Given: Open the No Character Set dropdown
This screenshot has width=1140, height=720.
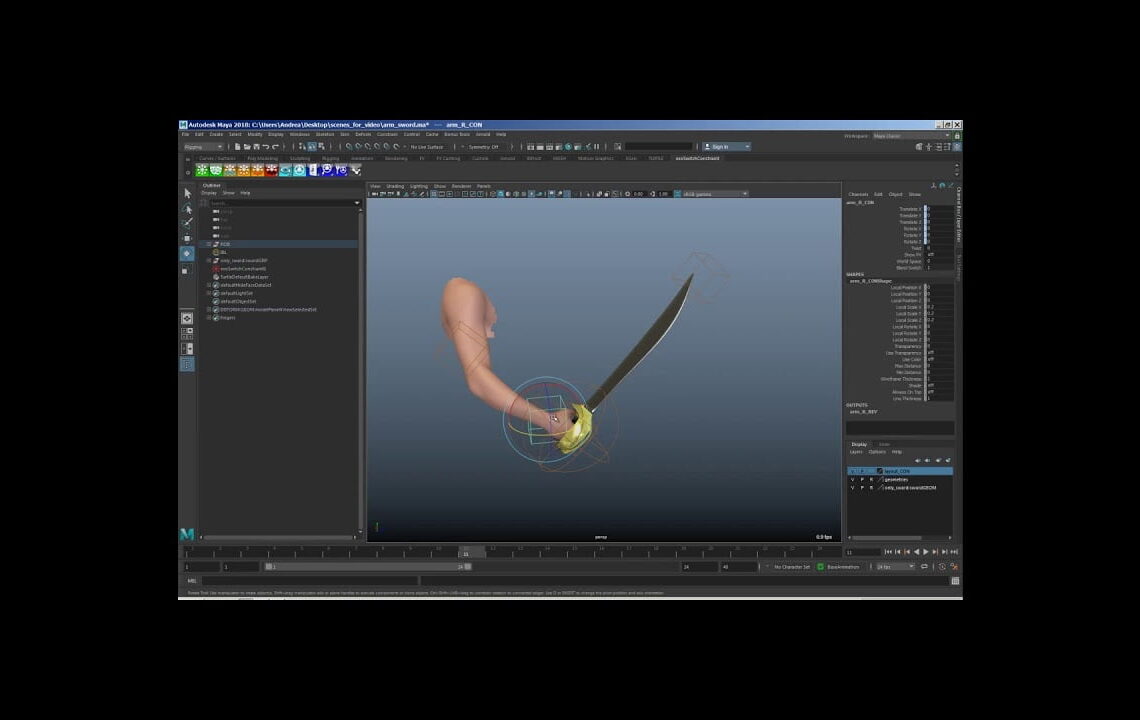Looking at the screenshot, I should click(792, 566).
